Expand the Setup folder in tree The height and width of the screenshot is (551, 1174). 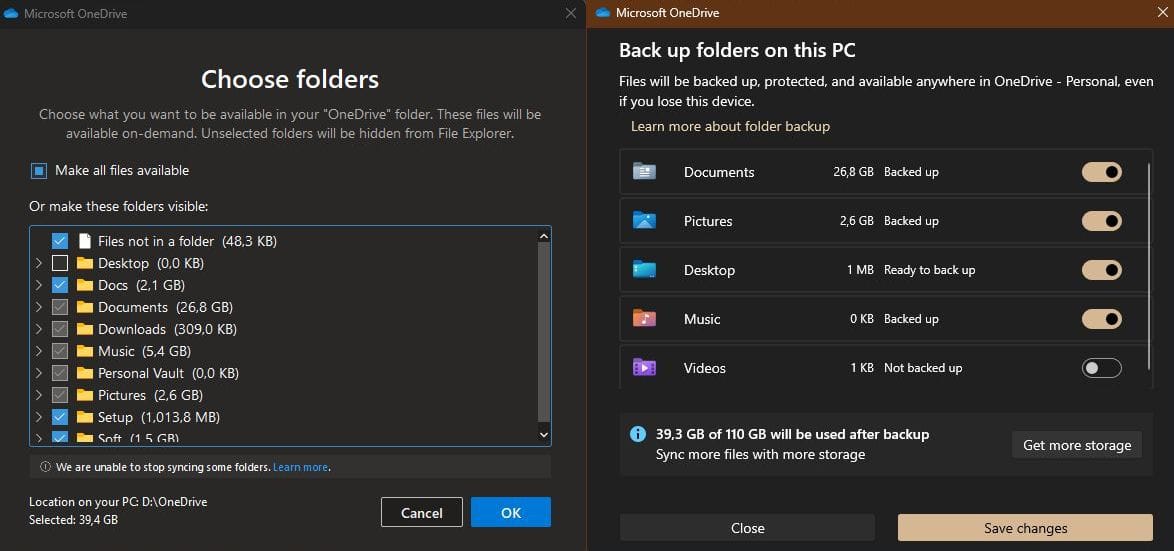point(39,417)
